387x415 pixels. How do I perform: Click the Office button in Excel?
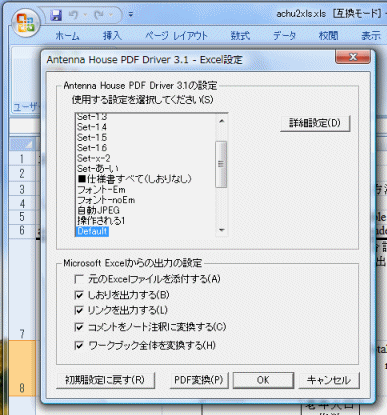coord(26,23)
